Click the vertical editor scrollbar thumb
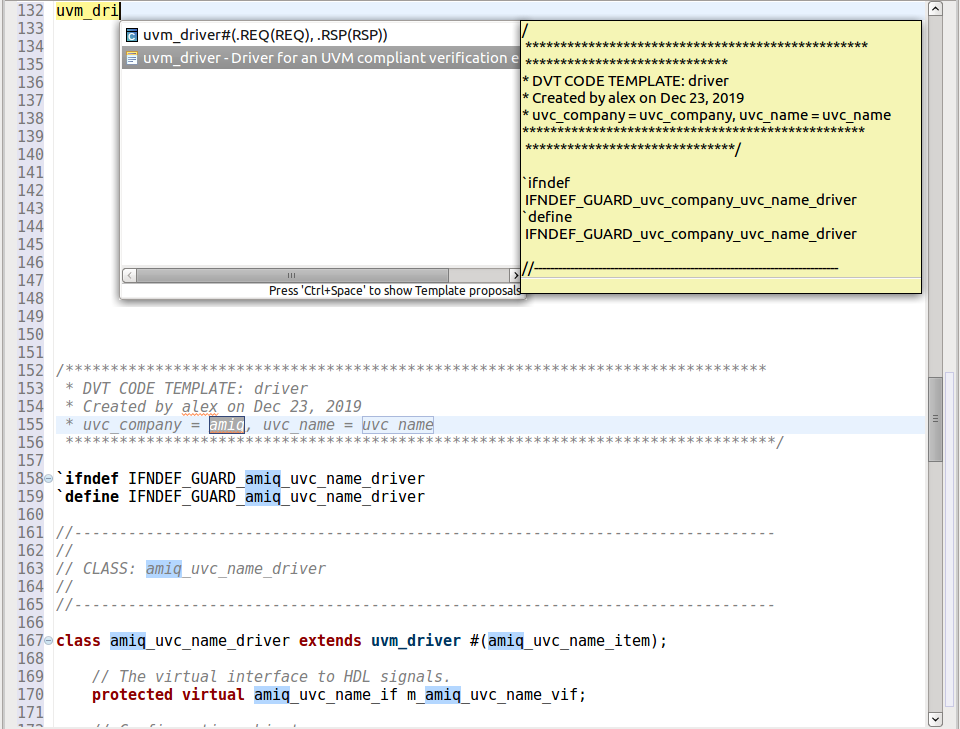960x729 pixels. click(x=935, y=419)
